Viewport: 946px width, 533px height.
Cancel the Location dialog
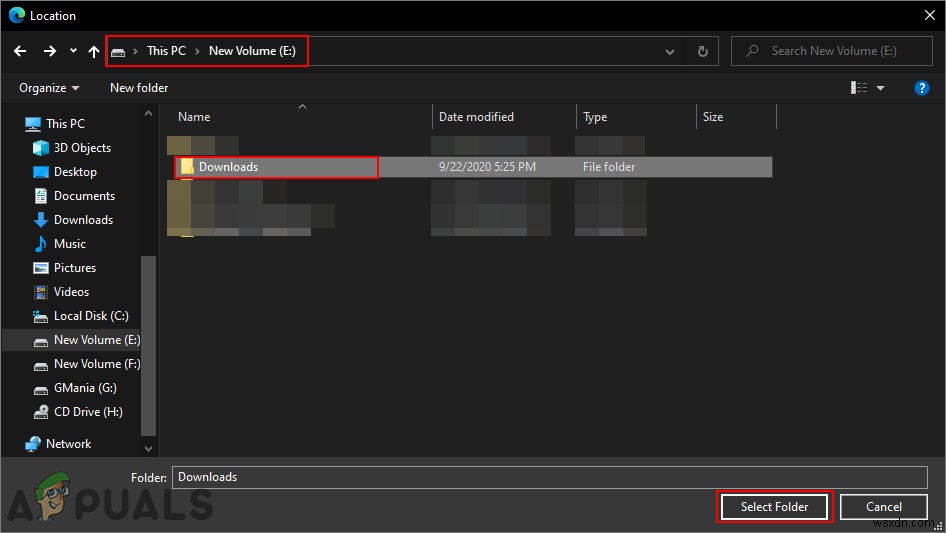pyautogui.click(x=884, y=507)
